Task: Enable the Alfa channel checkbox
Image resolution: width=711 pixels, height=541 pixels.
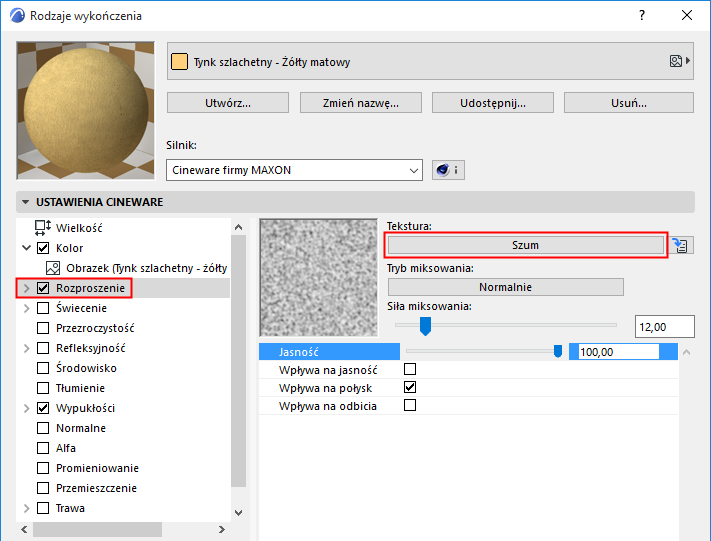Action: 43,448
